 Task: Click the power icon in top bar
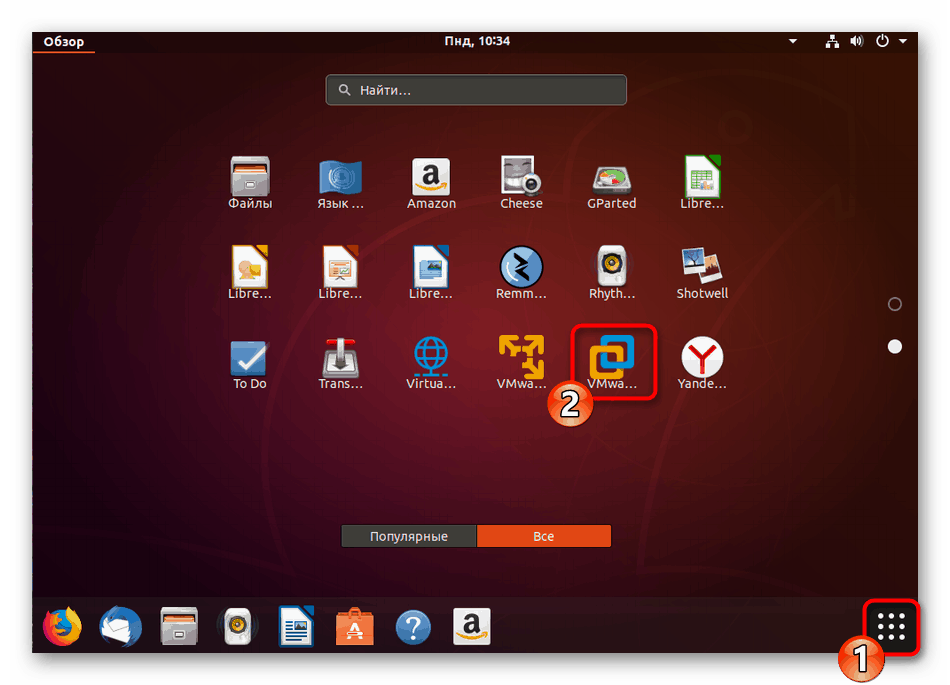[x=882, y=41]
